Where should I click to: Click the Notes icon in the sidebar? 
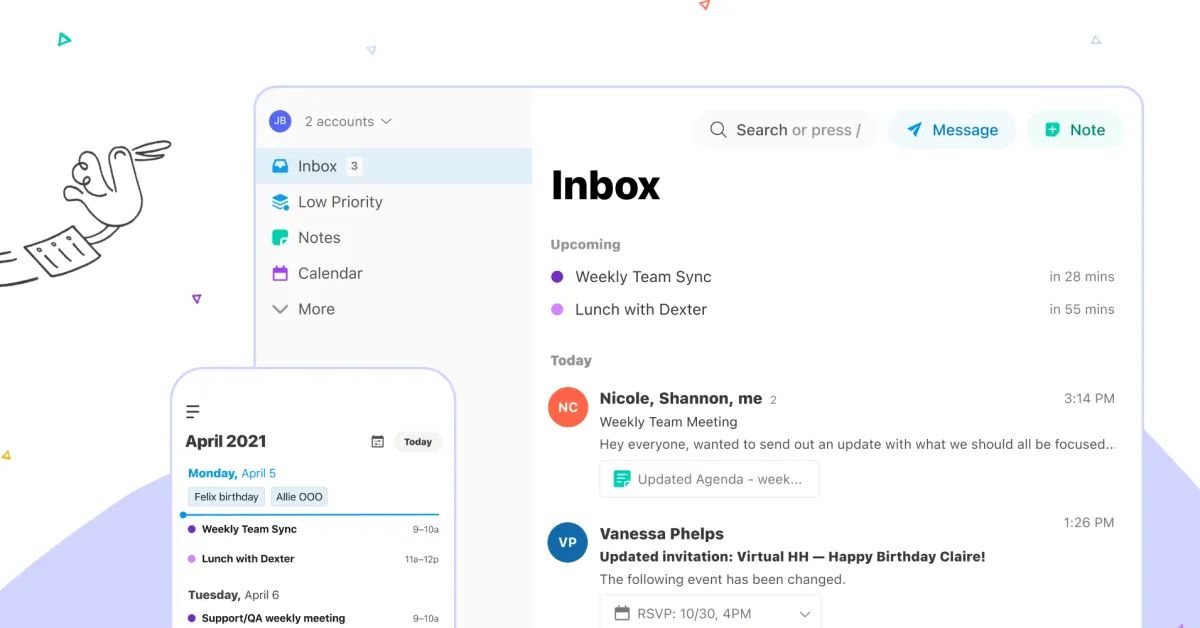(x=279, y=237)
